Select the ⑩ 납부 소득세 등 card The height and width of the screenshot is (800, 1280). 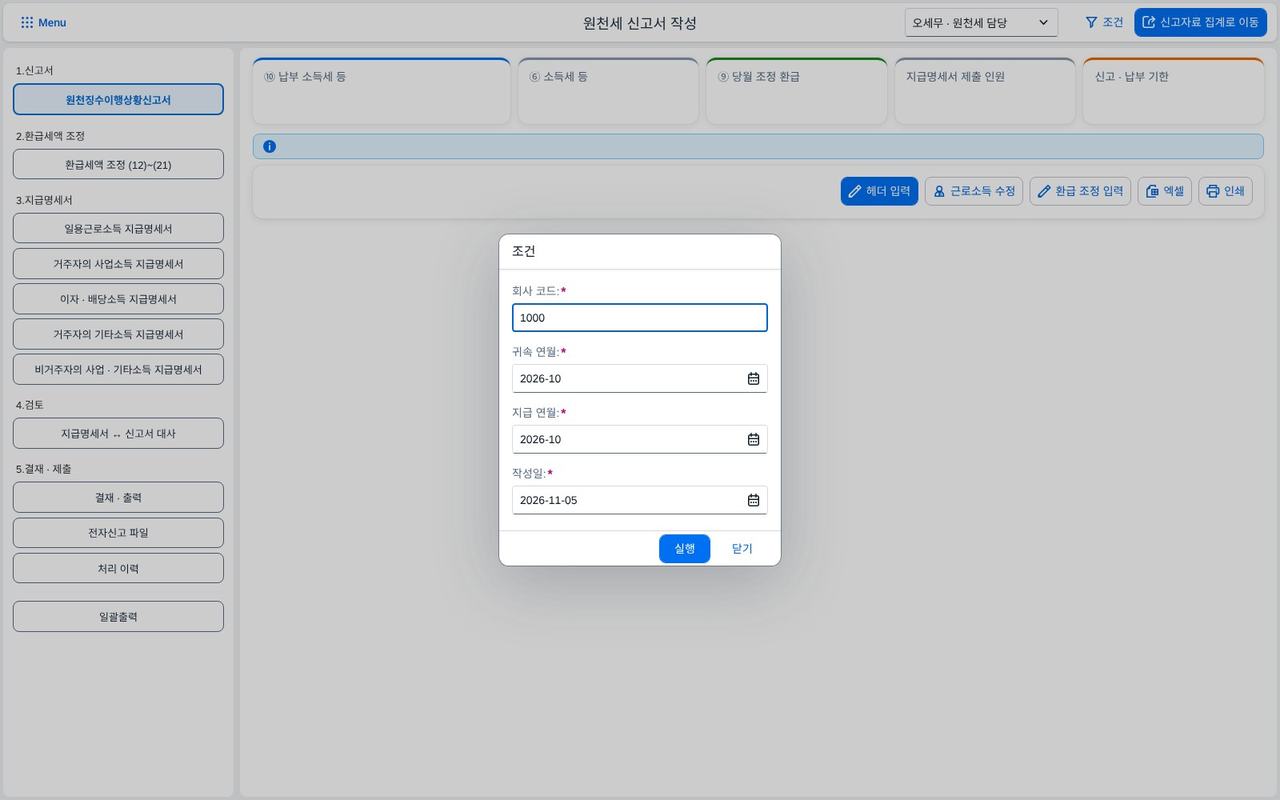click(x=382, y=91)
